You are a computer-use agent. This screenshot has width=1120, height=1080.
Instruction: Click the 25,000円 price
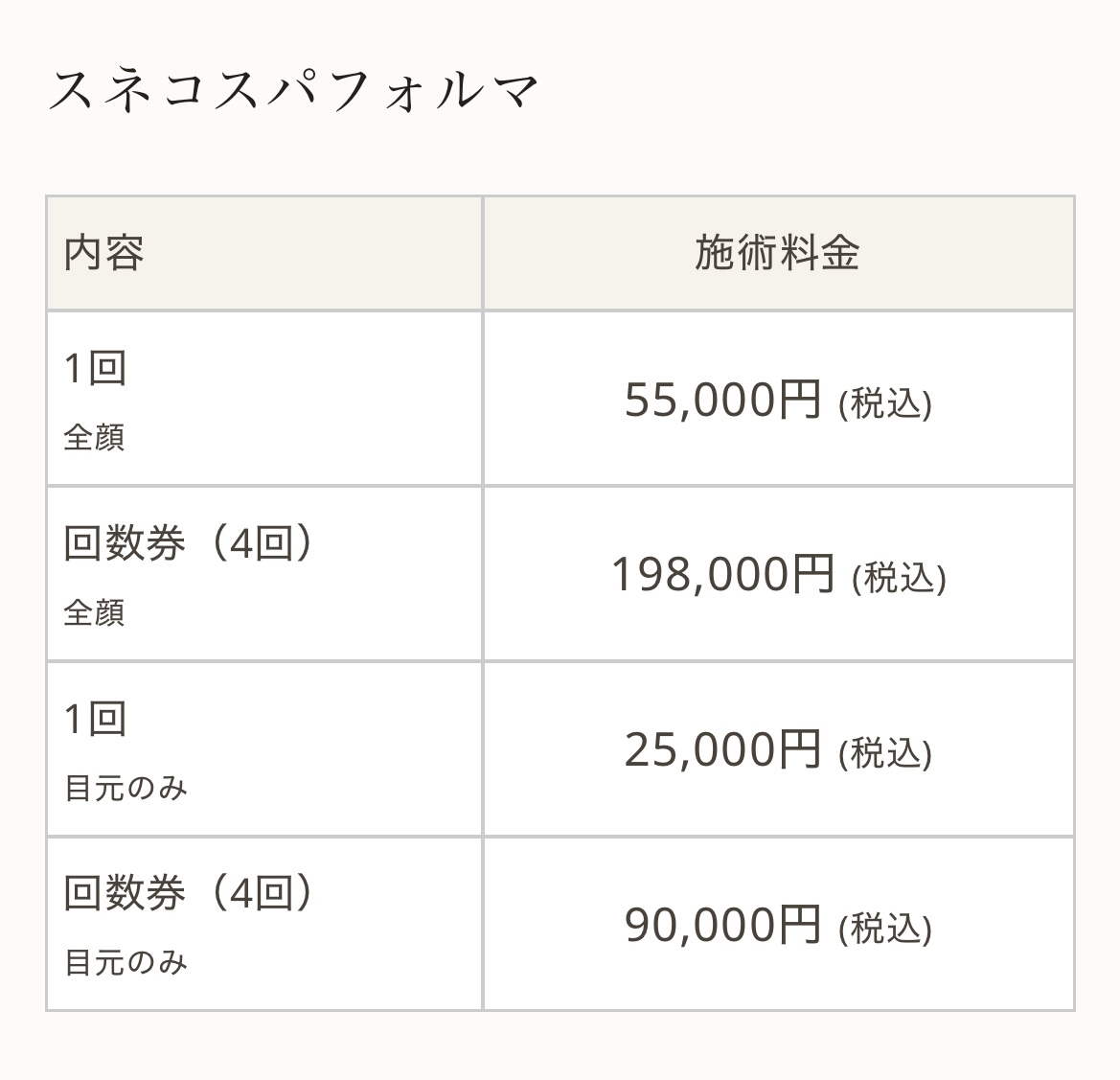[722, 749]
